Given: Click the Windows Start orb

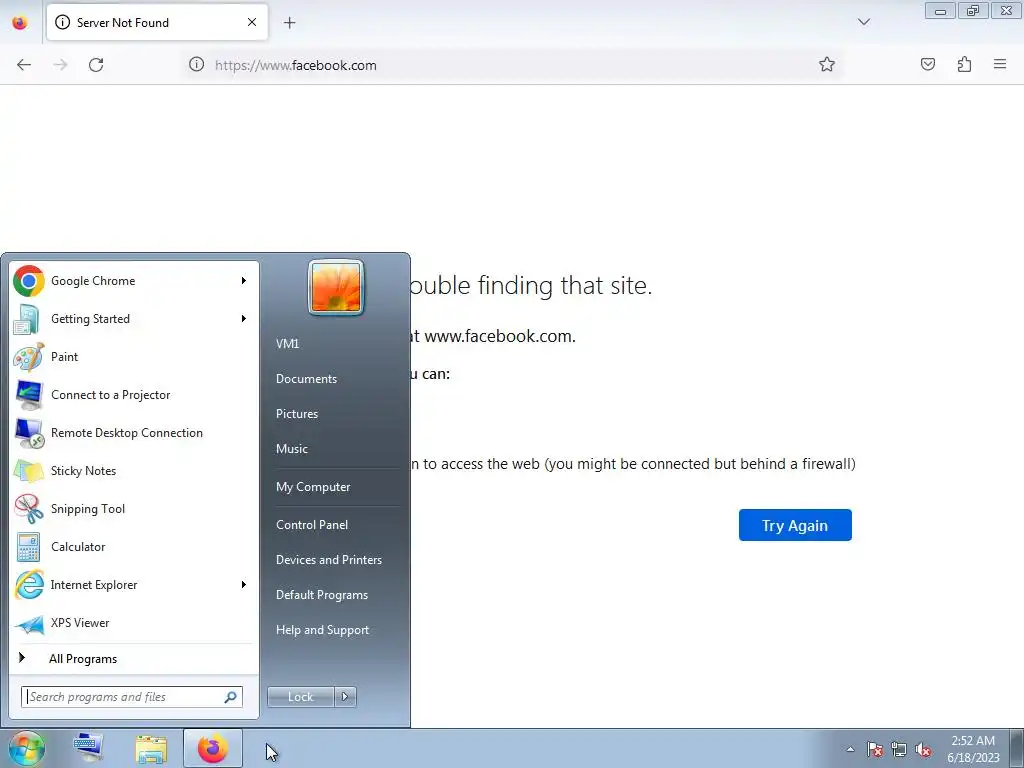Looking at the screenshot, I should click(x=26, y=748).
